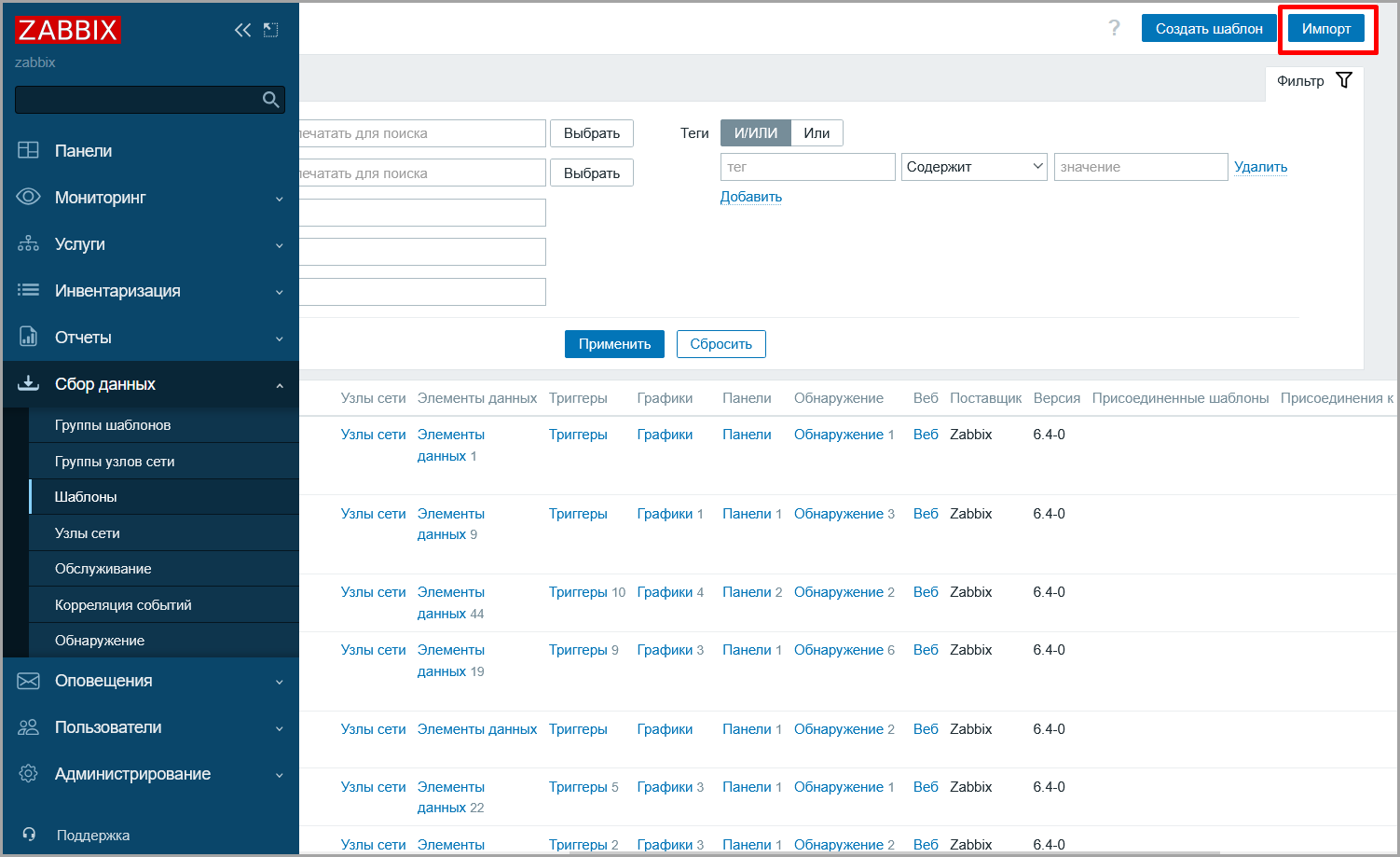Click Создать шаблон button

coord(1209,29)
